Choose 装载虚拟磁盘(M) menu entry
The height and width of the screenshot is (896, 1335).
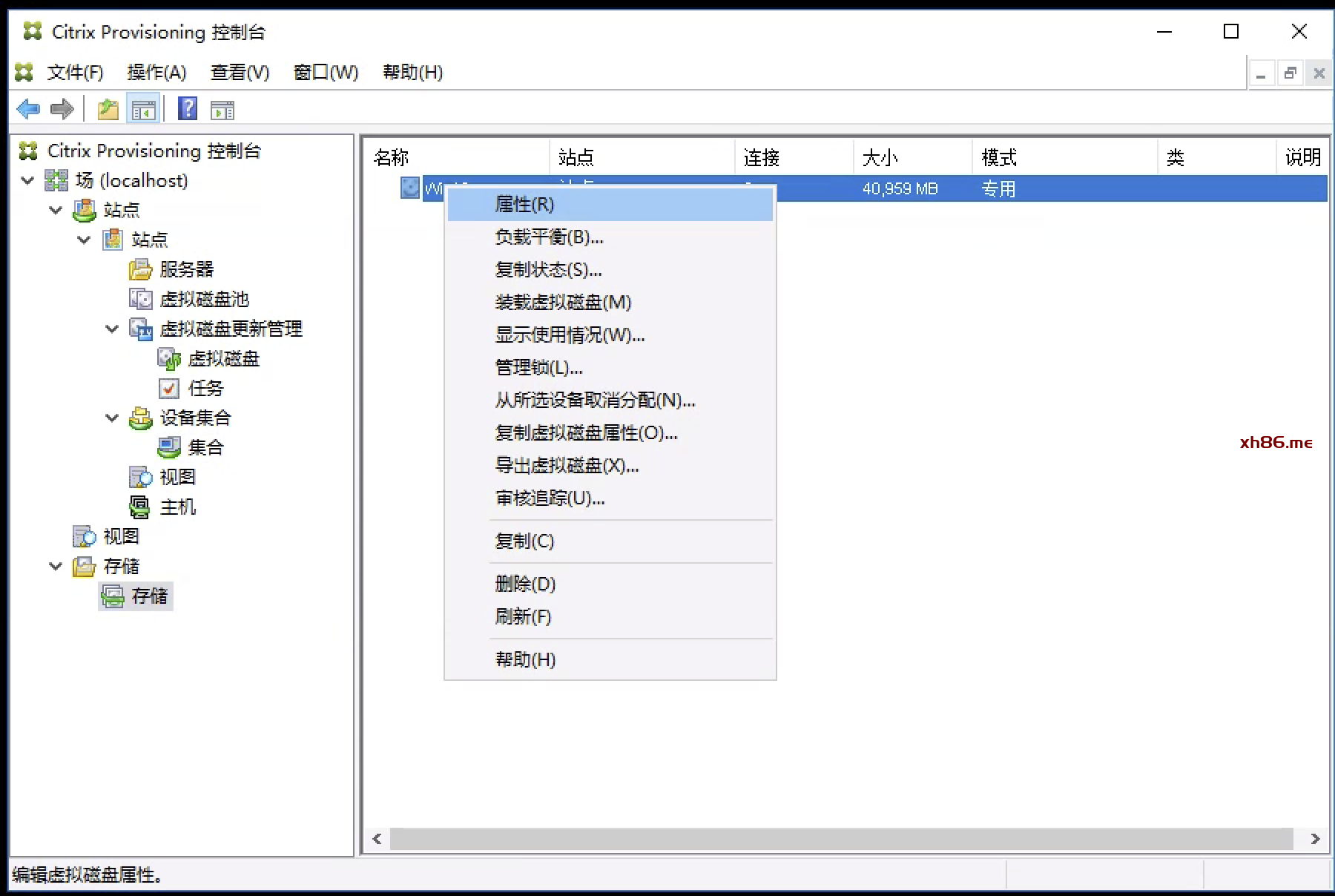pos(610,302)
